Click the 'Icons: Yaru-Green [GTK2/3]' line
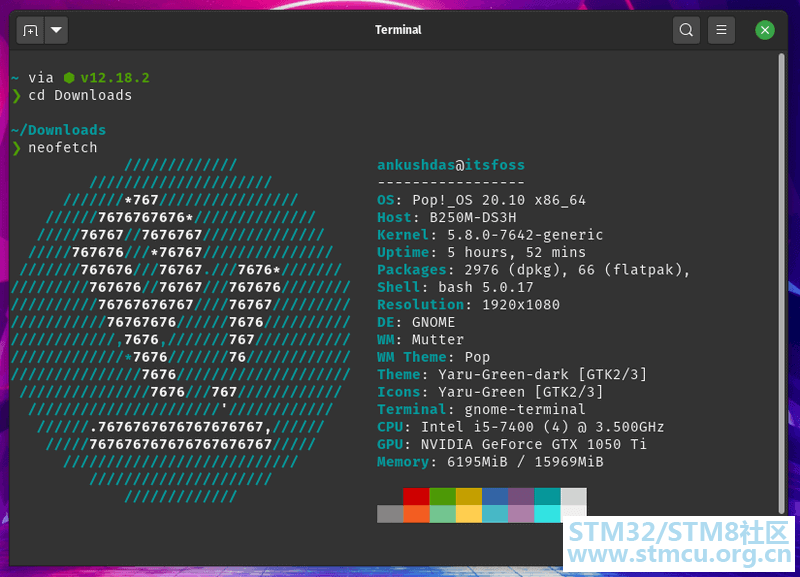The image size is (800, 577). (490, 392)
